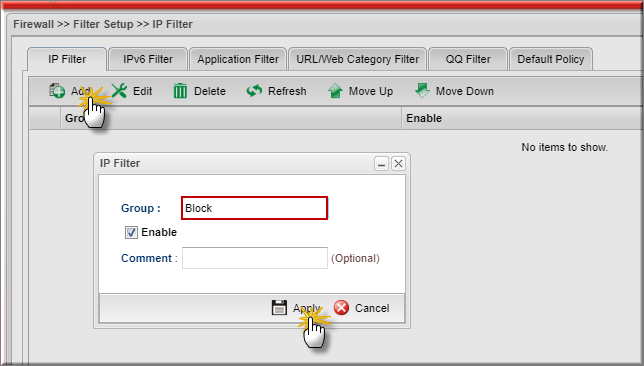Click the red X Cancel icon

(341, 308)
